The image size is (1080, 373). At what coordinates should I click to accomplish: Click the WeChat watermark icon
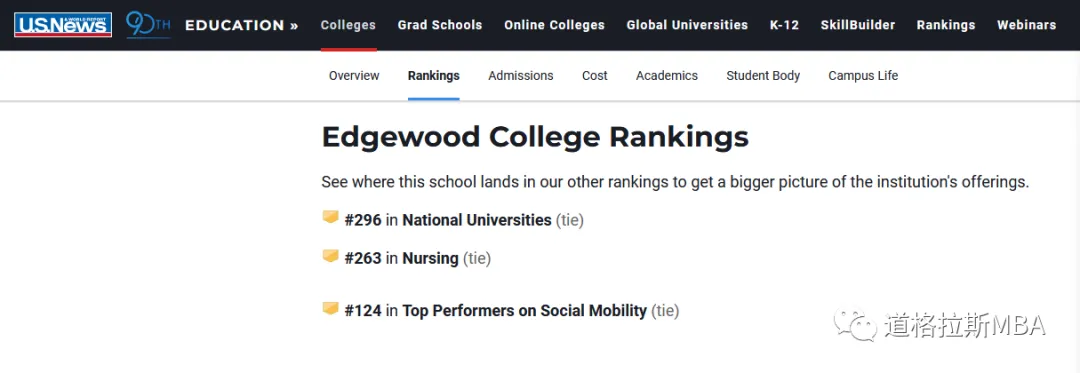855,323
